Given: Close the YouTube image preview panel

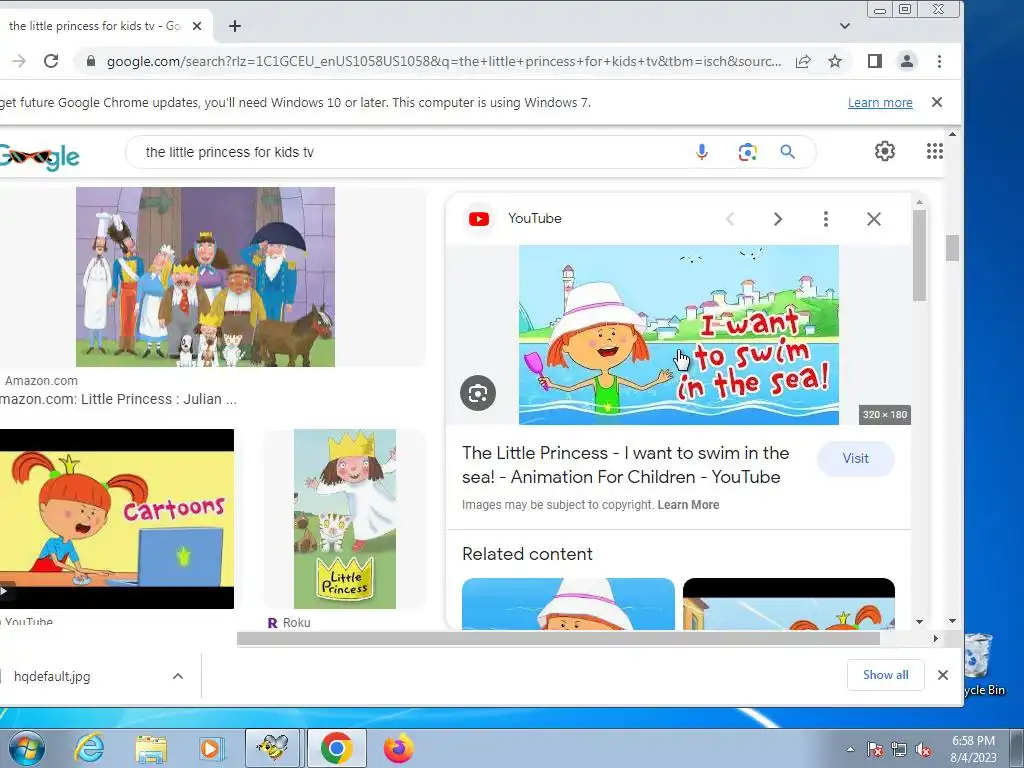Looking at the screenshot, I should click(874, 219).
